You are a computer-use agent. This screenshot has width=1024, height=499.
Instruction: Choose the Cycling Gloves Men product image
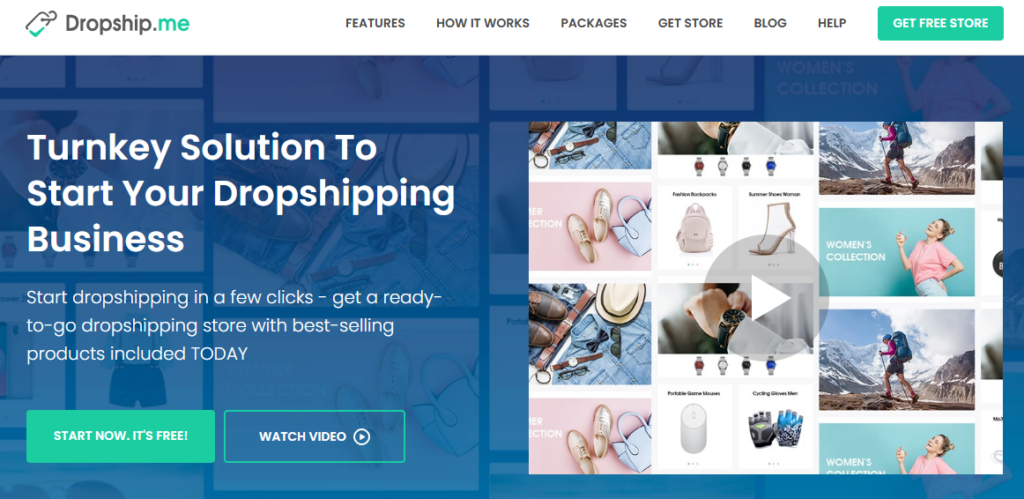coord(775,429)
